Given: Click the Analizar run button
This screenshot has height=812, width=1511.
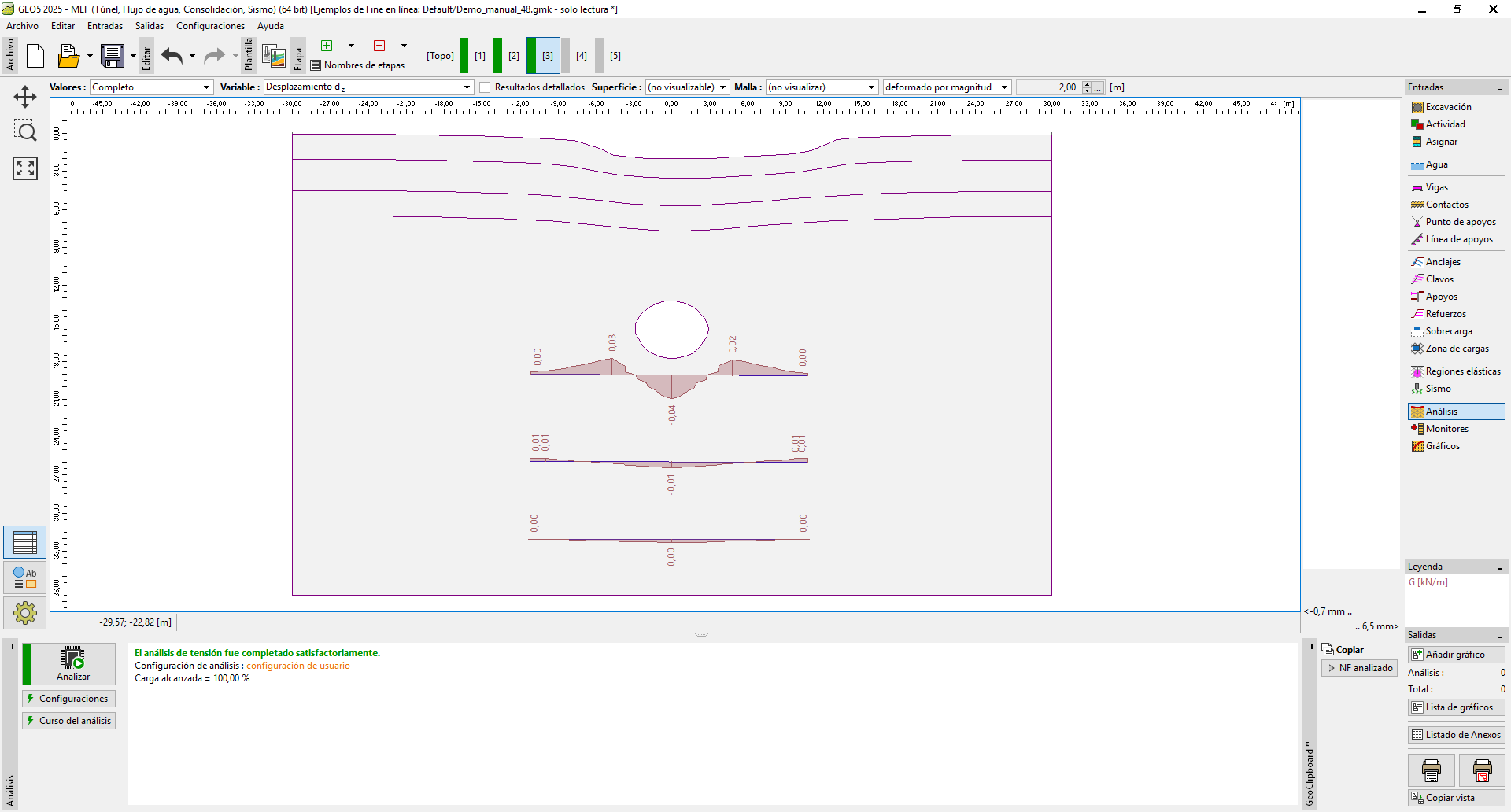Looking at the screenshot, I should click(x=73, y=663).
